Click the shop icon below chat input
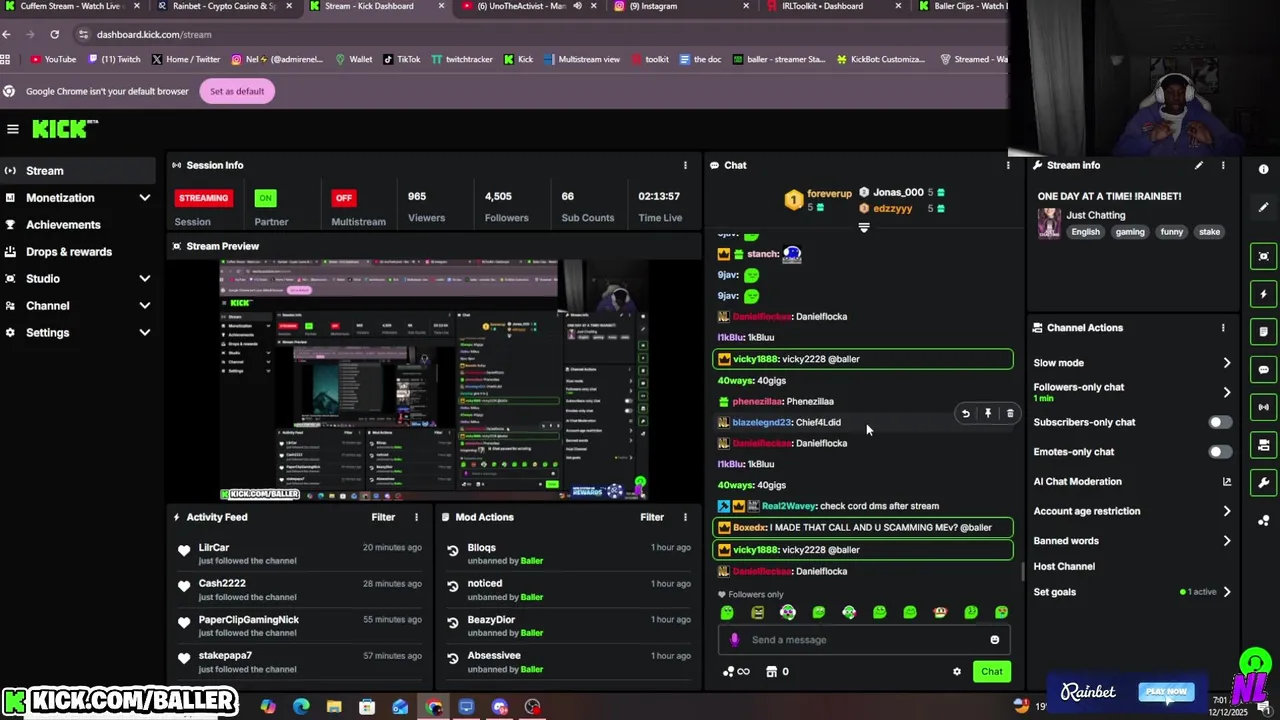This screenshot has height=720, width=1280. 777,672
